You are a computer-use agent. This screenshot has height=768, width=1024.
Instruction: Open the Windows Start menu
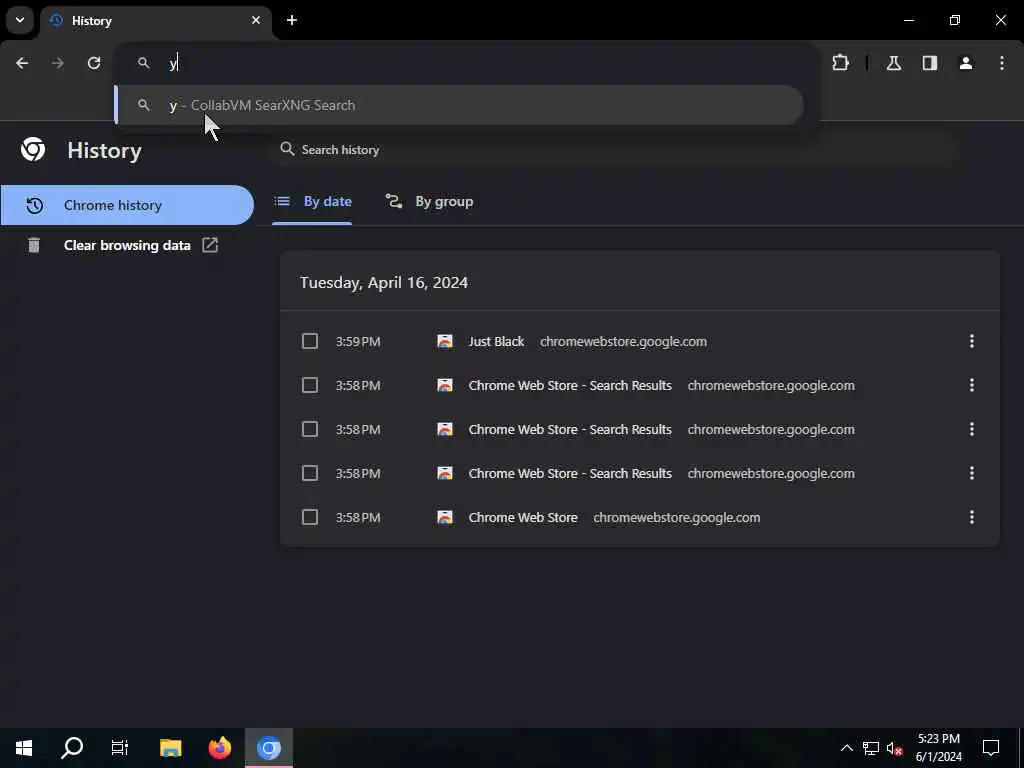[x=24, y=748]
